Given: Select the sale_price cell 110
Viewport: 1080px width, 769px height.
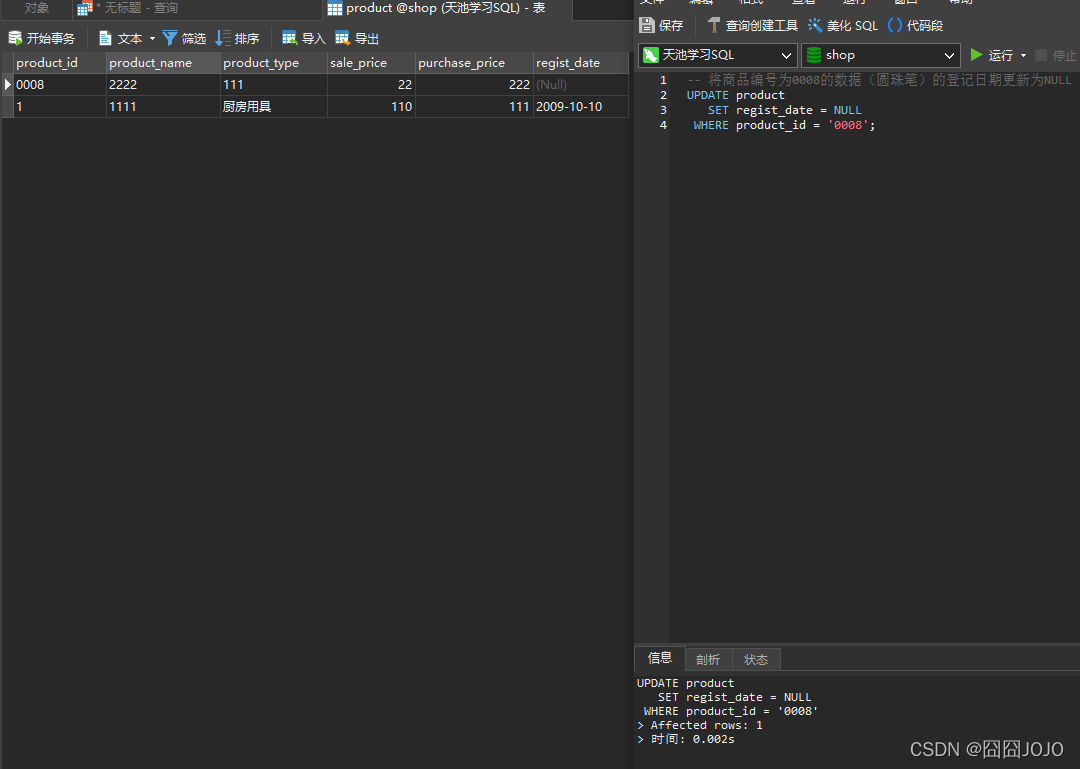Looking at the screenshot, I should pyautogui.click(x=371, y=107).
